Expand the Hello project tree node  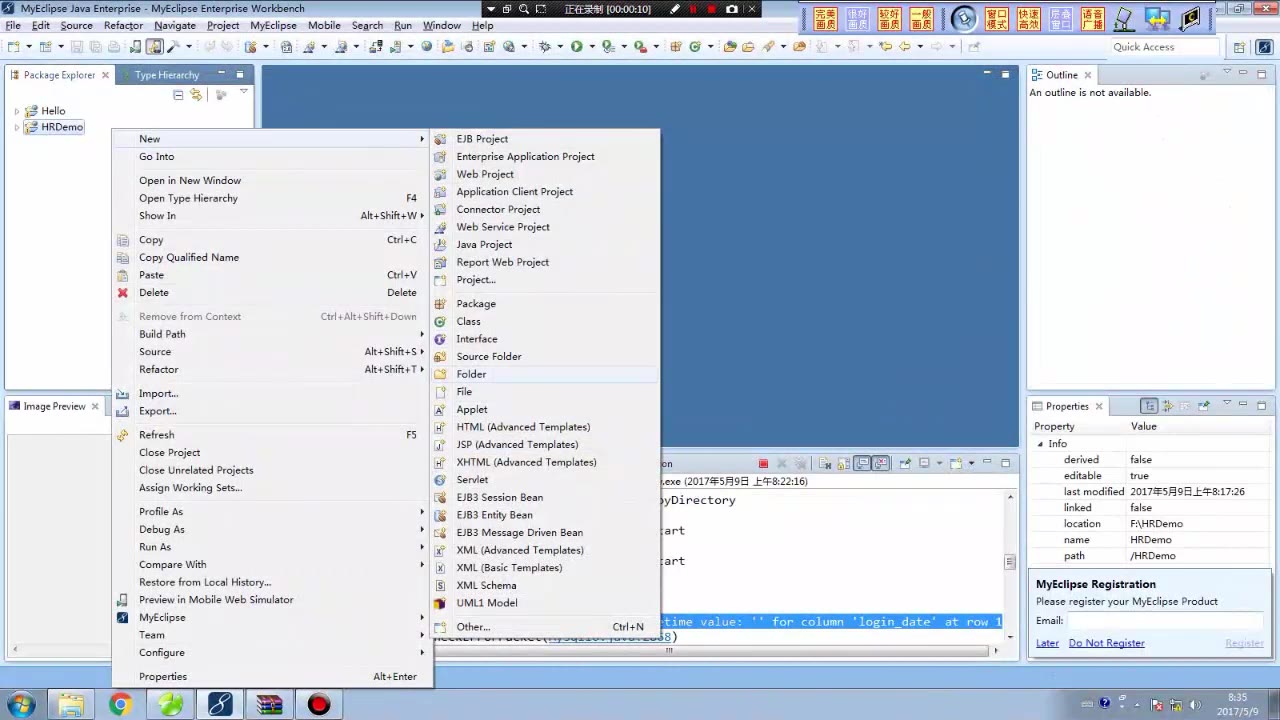pyautogui.click(x=17, y=111)
